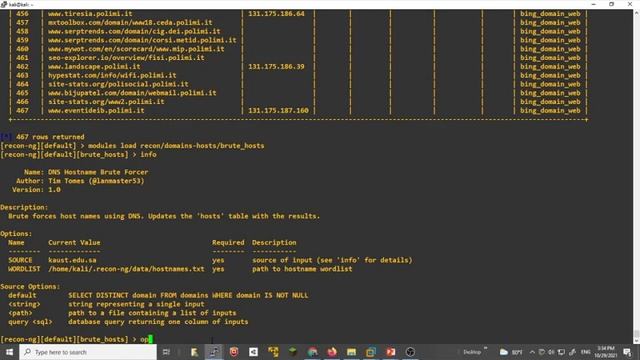
Task: Open the yellow network-computers taskbar icon
Action: click(273, 352)
